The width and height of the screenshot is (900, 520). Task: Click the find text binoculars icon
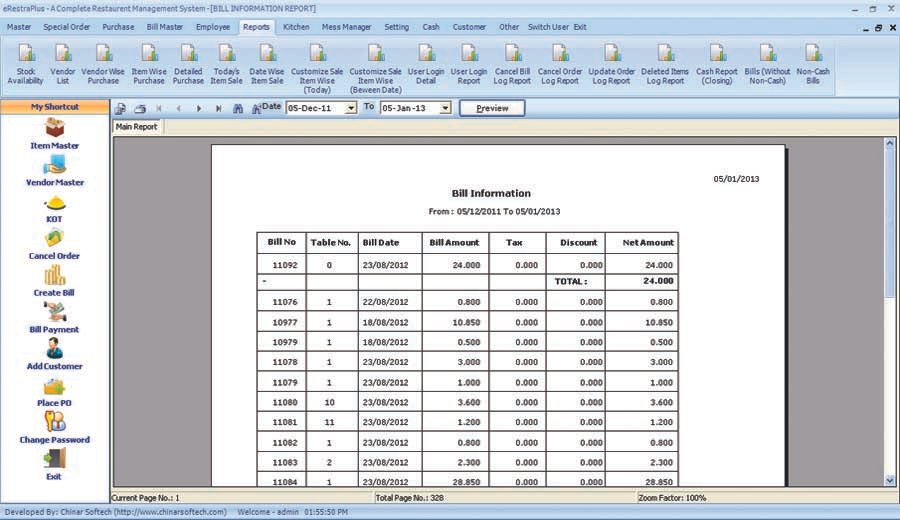click(x=238, y=108)
